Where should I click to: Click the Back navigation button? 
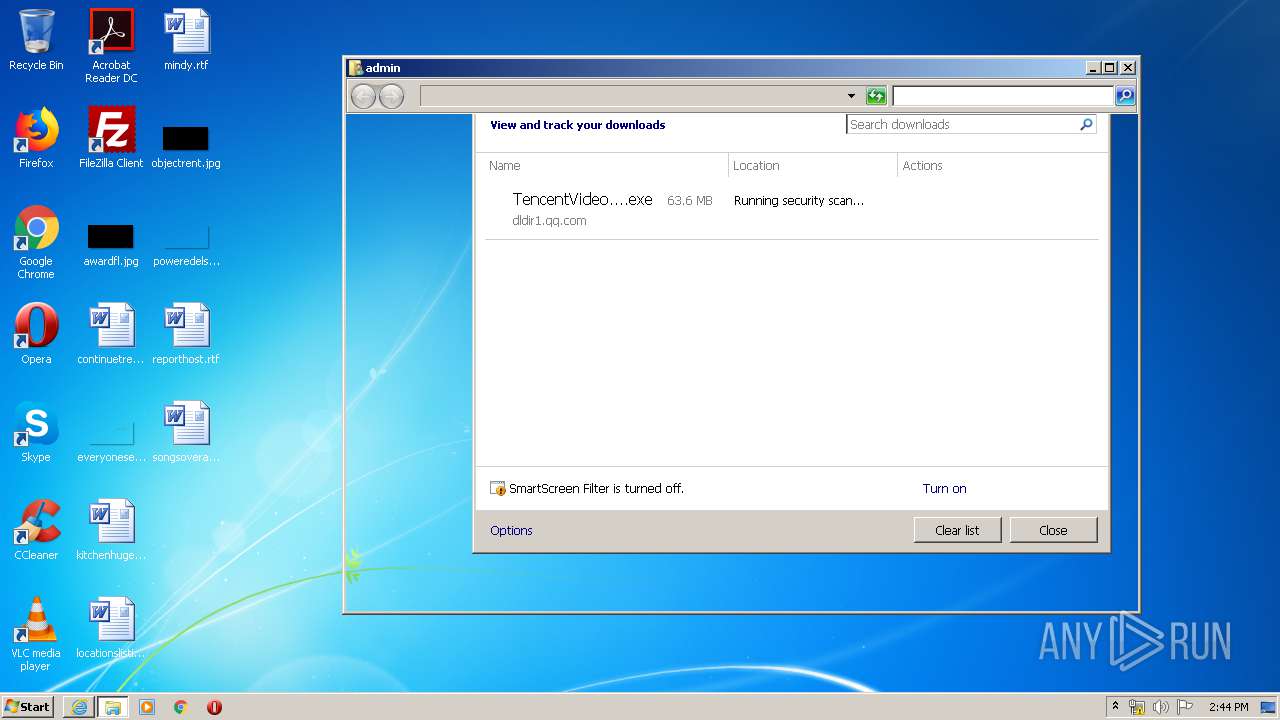[363, 96]
